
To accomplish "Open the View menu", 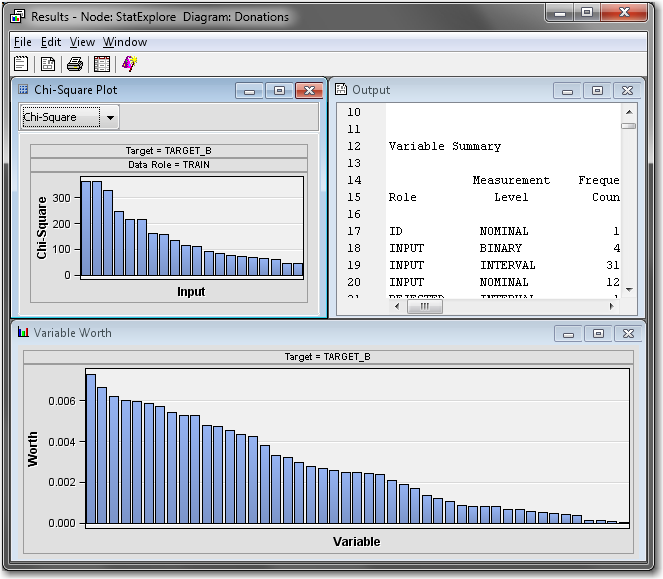I will (82, 42).
